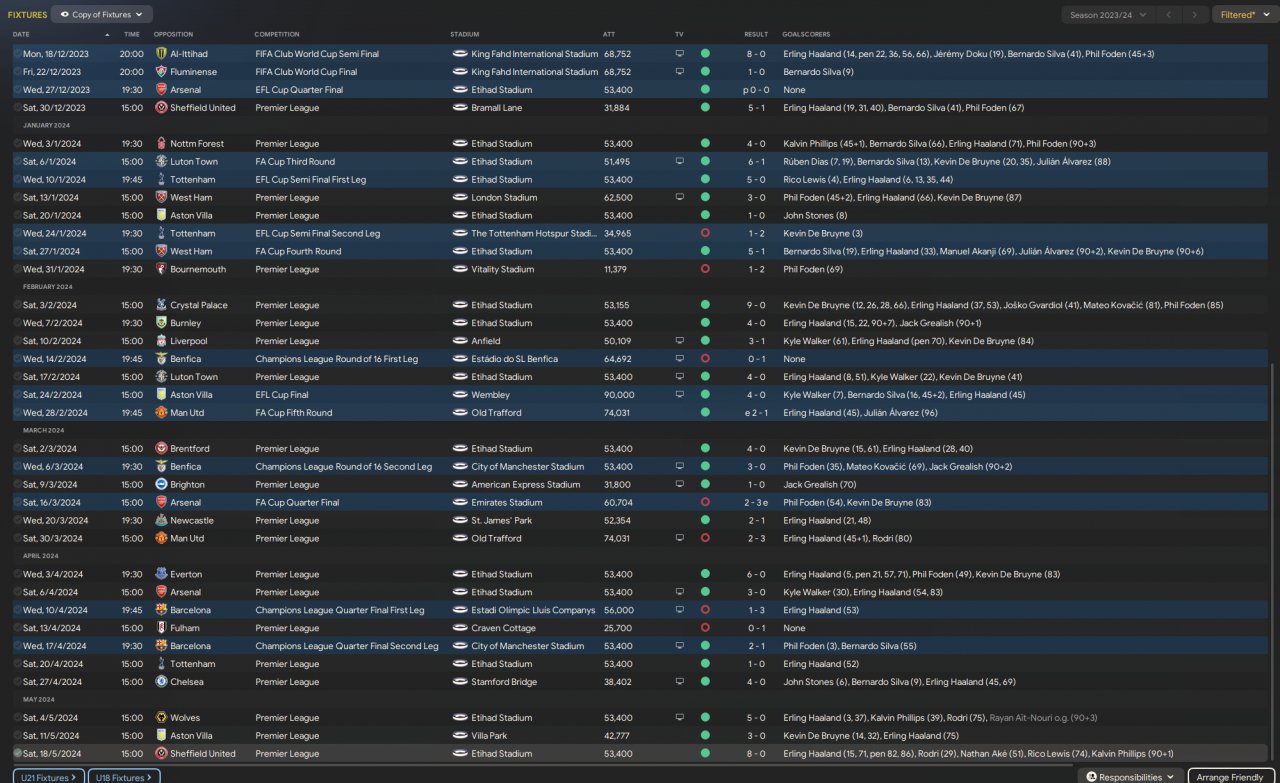Image resolution: width=1280 pixels, height=783 pixels.
Task: Click the Liverpool club badge icon
Action: click(161, 342)
